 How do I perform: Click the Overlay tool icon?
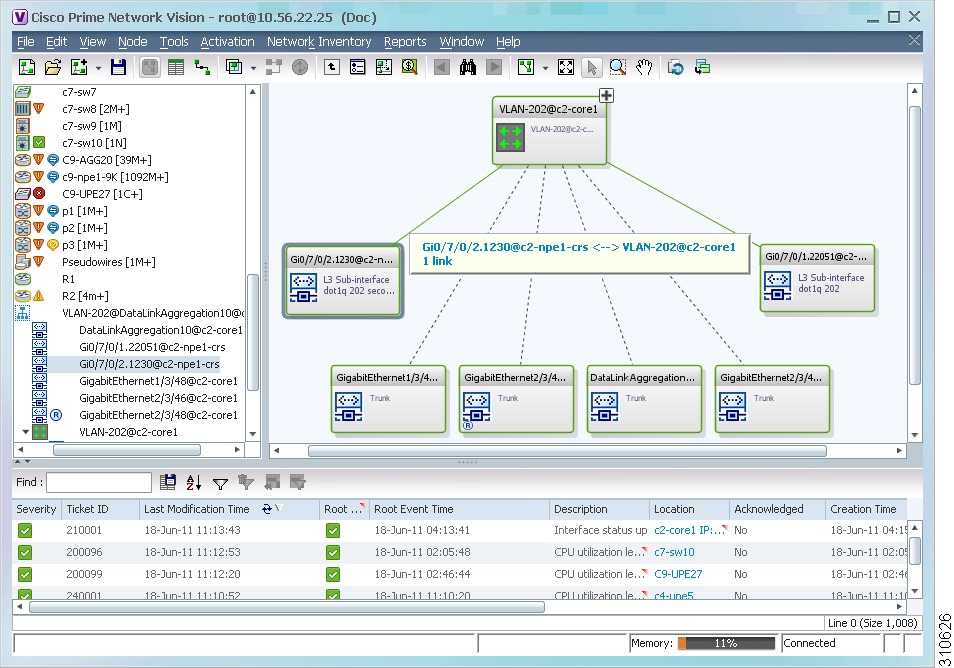click(234, 67)
